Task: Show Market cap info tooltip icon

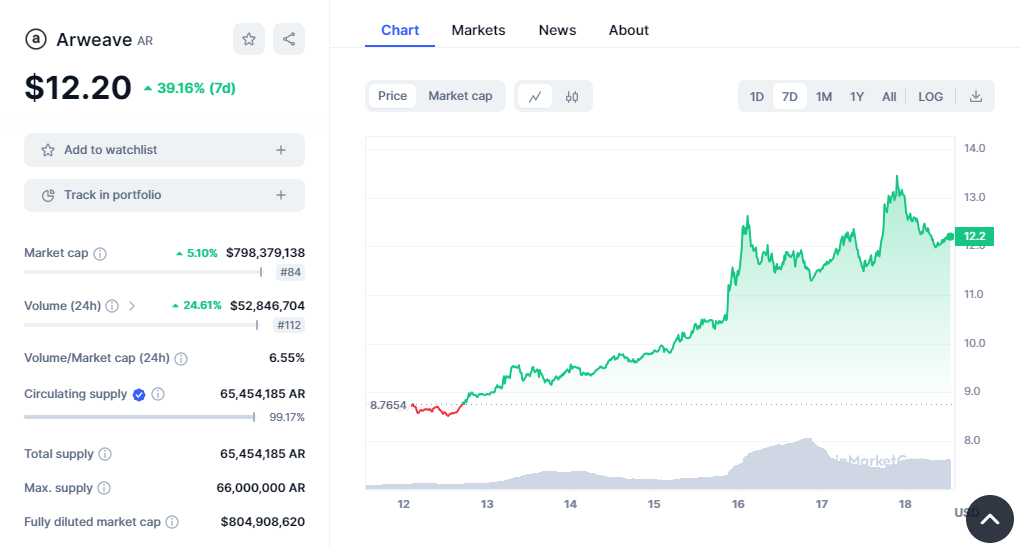Action: click(100, 254)
